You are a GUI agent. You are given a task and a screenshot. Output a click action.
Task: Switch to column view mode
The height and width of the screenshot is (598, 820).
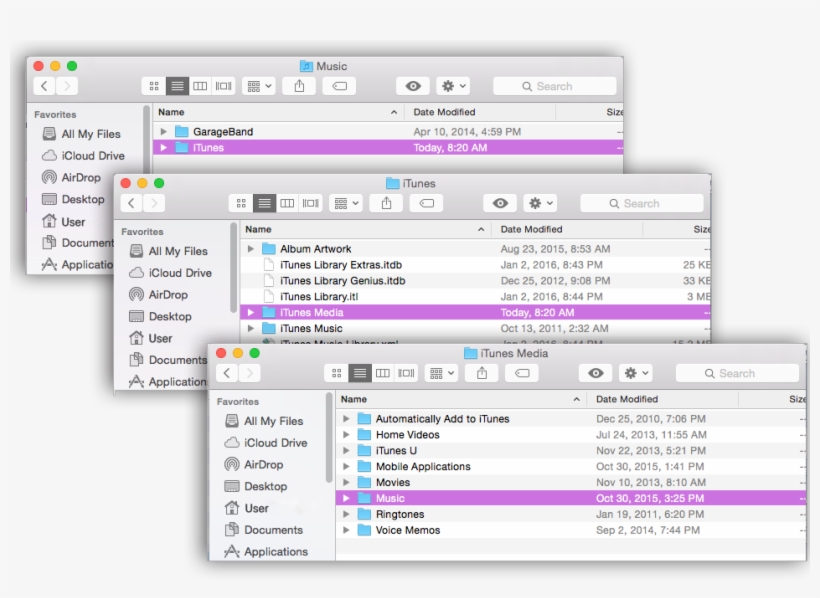click(383, 372)
